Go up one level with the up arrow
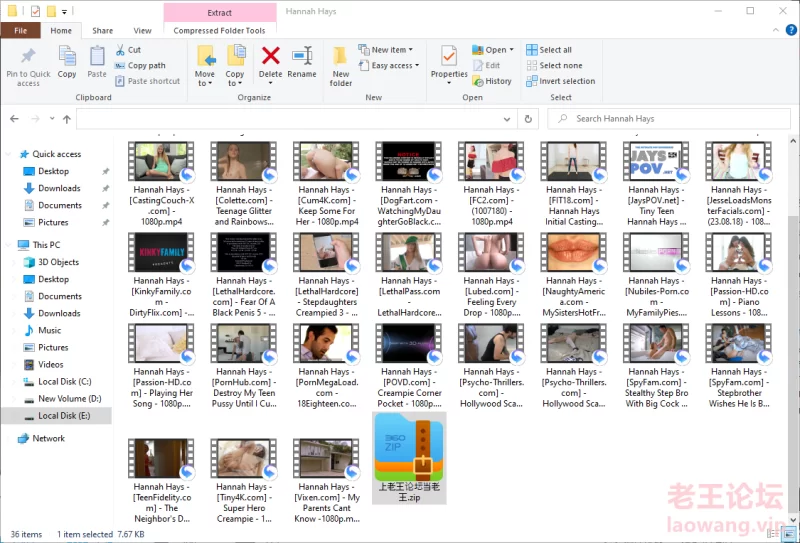 click(x=67, y=118)
